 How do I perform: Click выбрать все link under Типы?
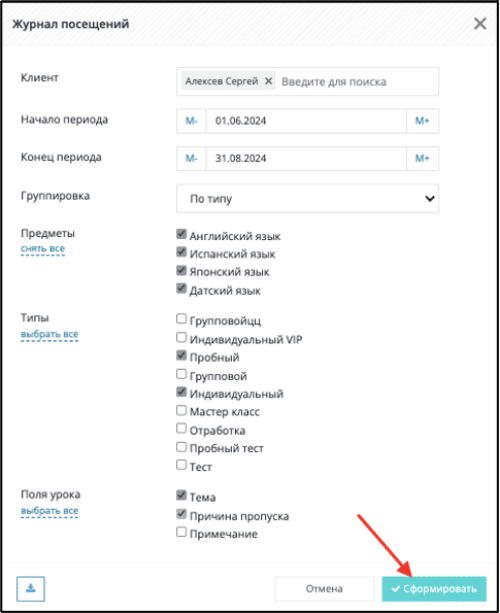pos(49,334)
